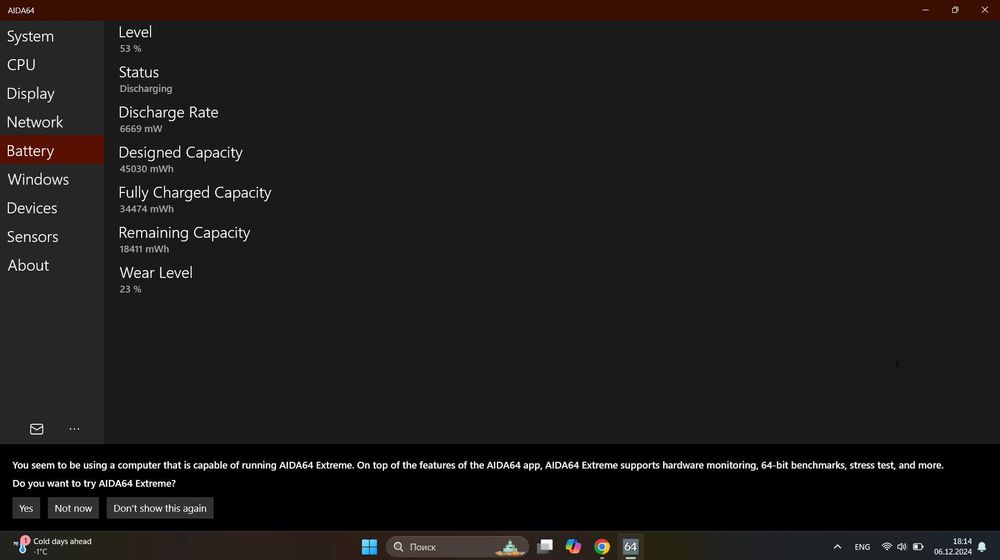Image resolution: width=1000 pixels, height=560 pixels.
Task: Click battery tray icon
Action: point(918,547)
